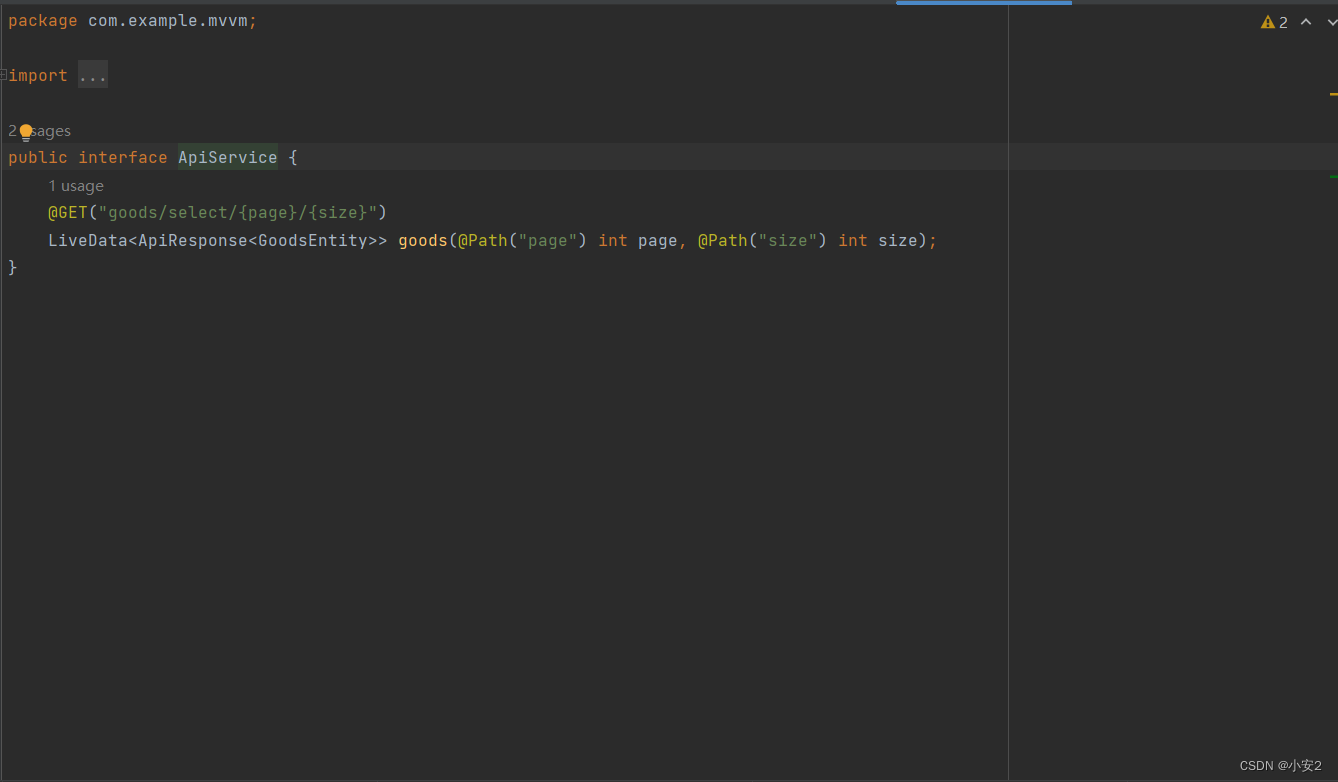Open the intention actions lightbulb
This screenshot has height=782, width=1338.
[x=25, y=131]
